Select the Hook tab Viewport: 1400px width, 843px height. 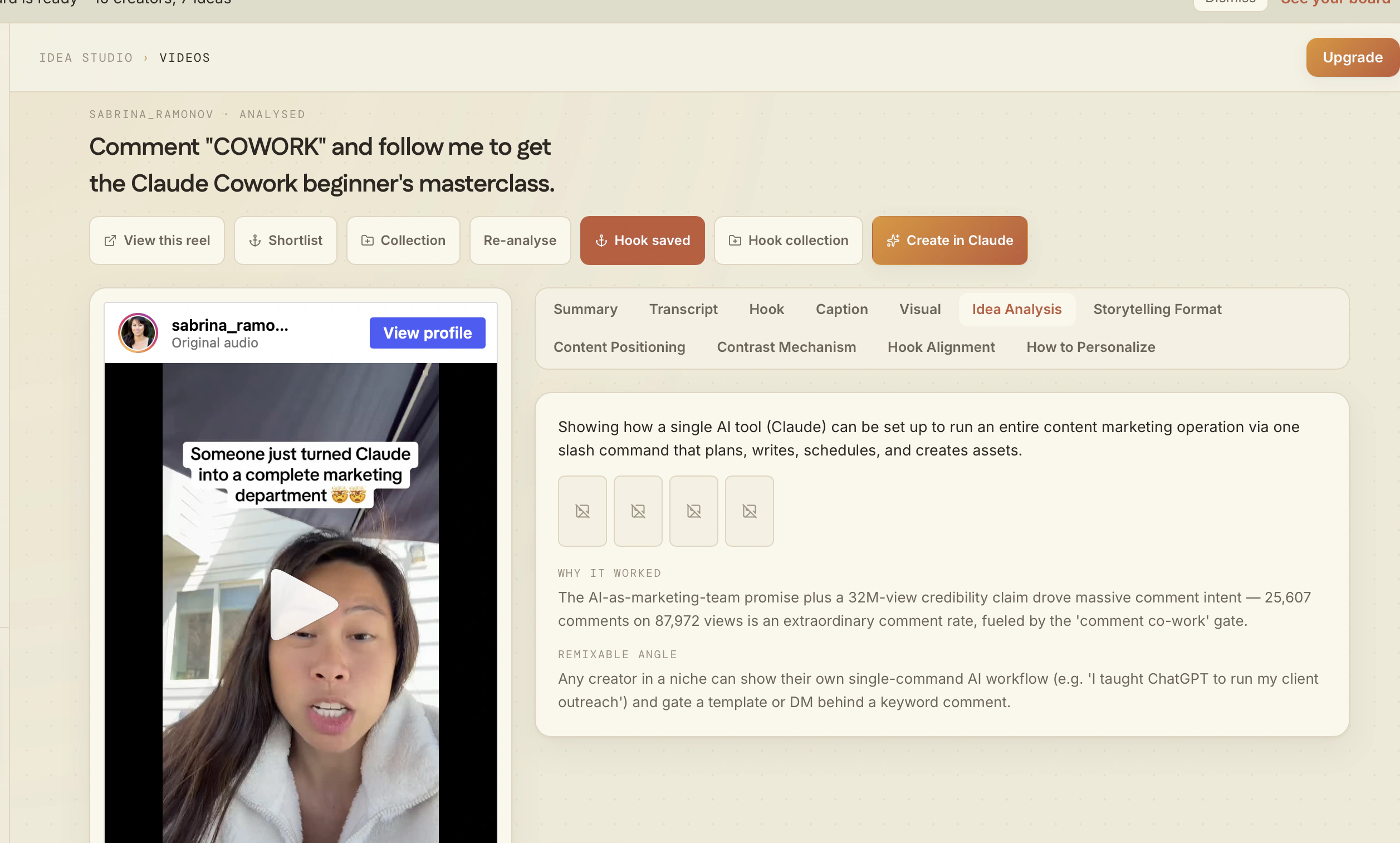pos(767,309)
